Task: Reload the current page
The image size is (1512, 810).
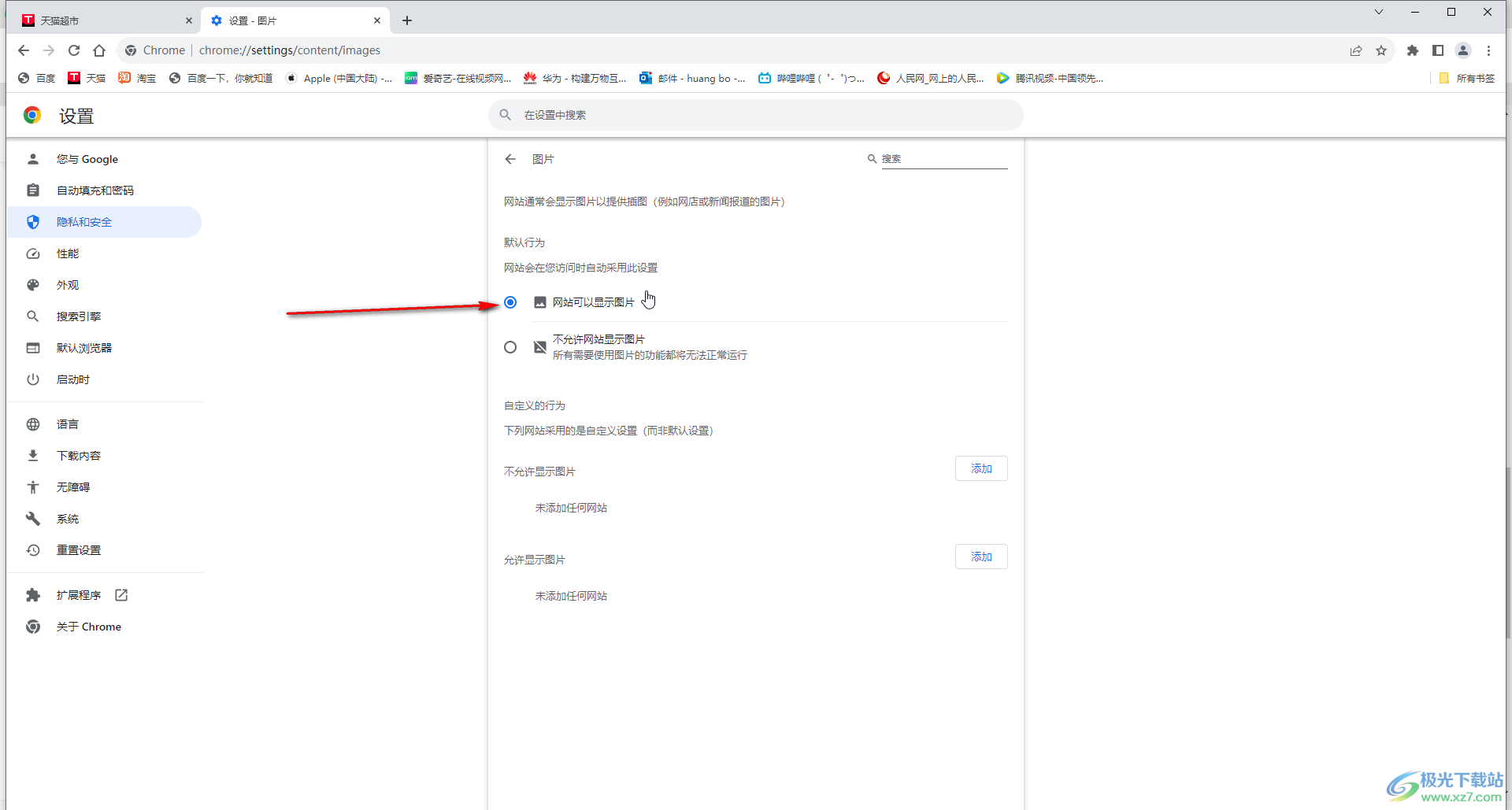Action: [x=74, y=50]
